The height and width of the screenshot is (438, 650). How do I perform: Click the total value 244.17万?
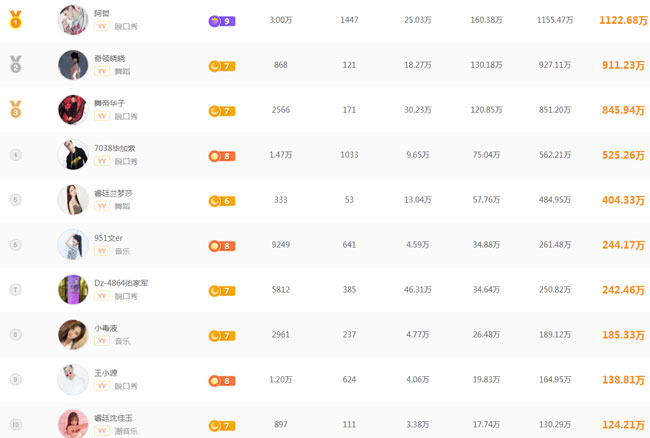[x=623, y=245]
